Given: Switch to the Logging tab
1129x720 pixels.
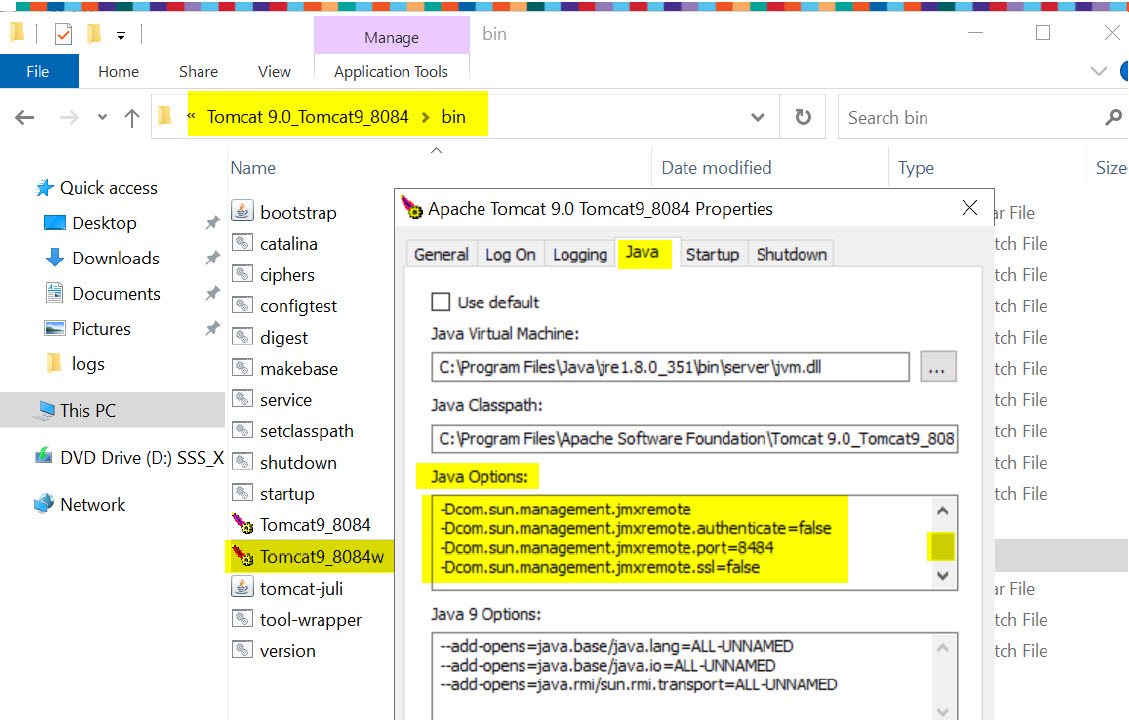Looking at the screenshot, I should point(580,254).
